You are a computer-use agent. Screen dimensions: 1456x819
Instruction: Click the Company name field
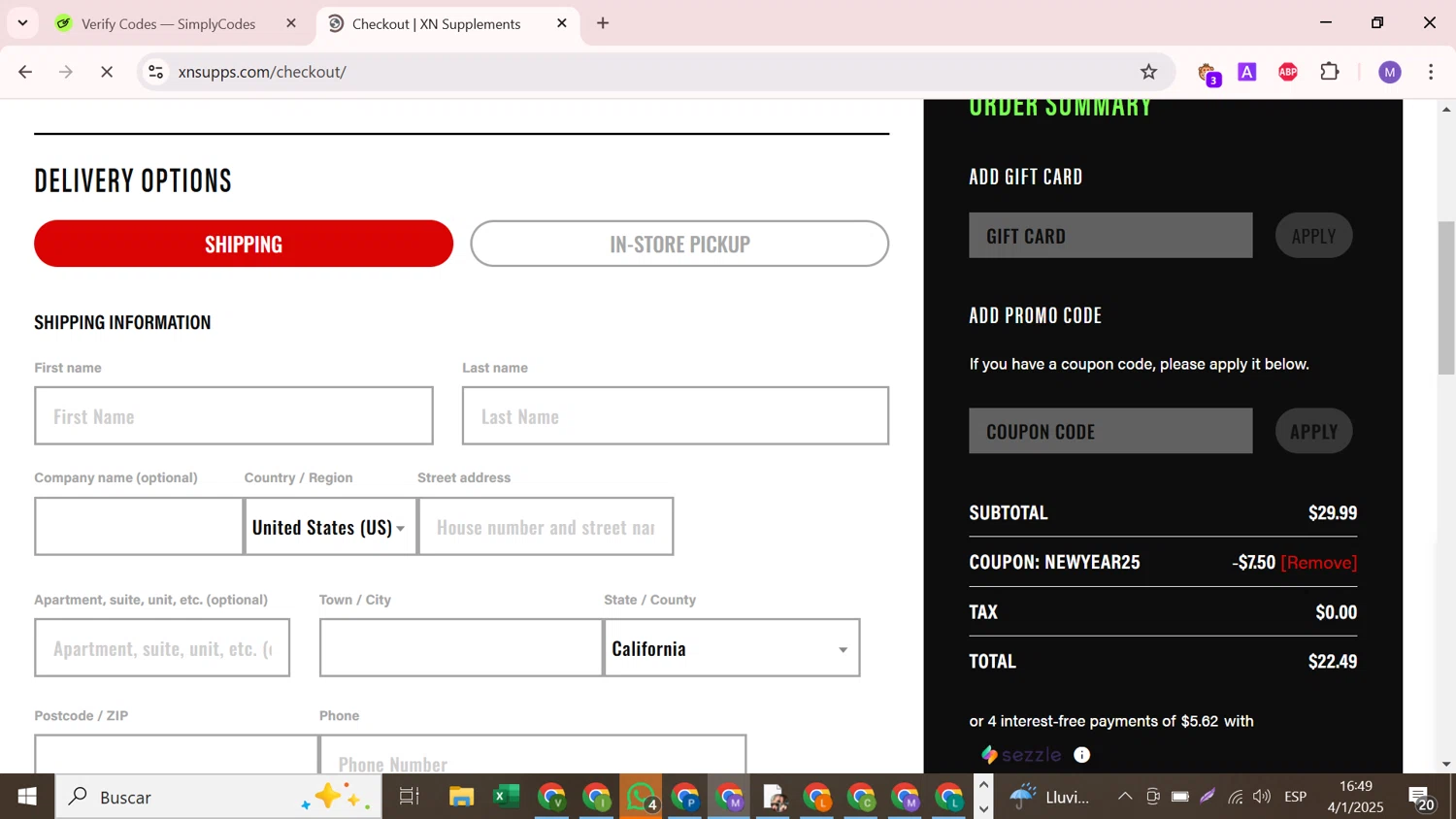(x=139, y=527)
